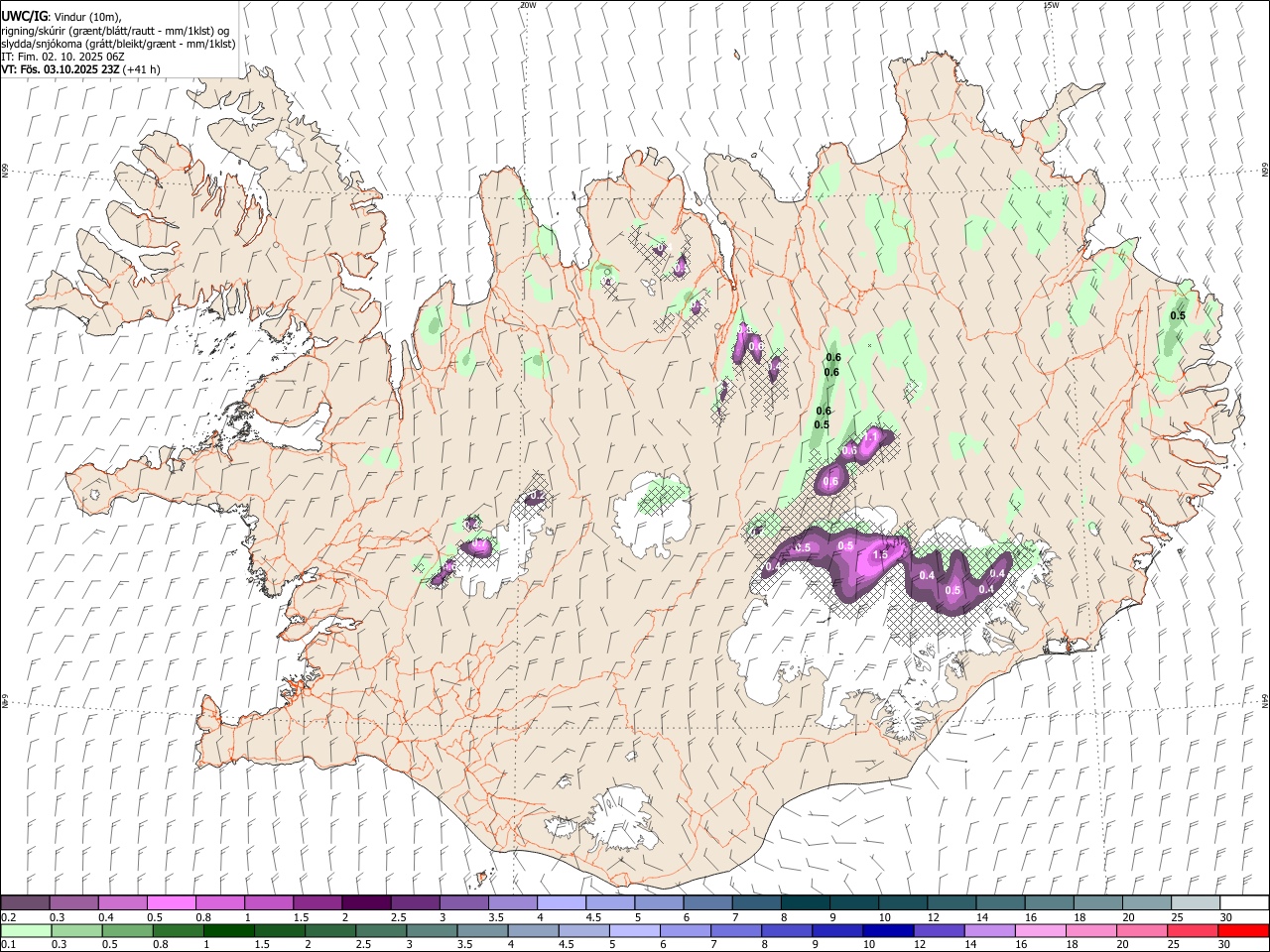This screenshot has height=952, width=1270.
Task: Click '6' label in upper legend row
Action: pos(686,917)
